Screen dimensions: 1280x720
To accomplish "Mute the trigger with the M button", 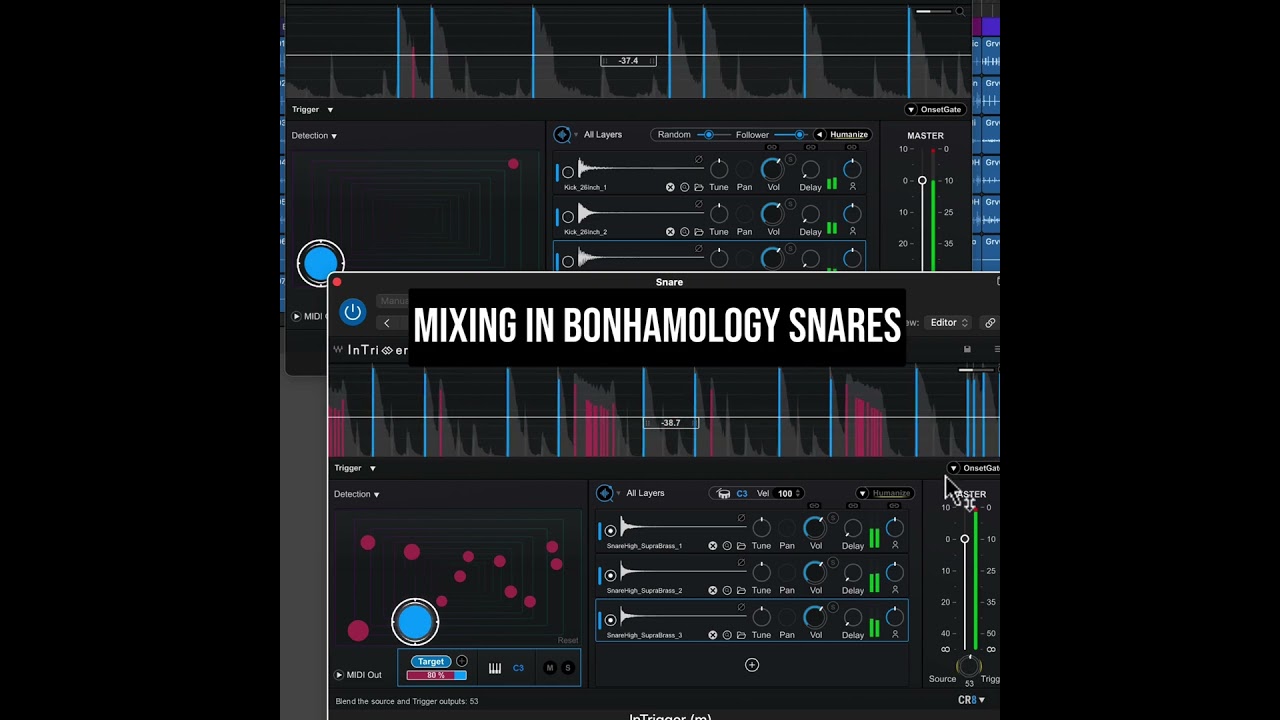I will 549,668.
